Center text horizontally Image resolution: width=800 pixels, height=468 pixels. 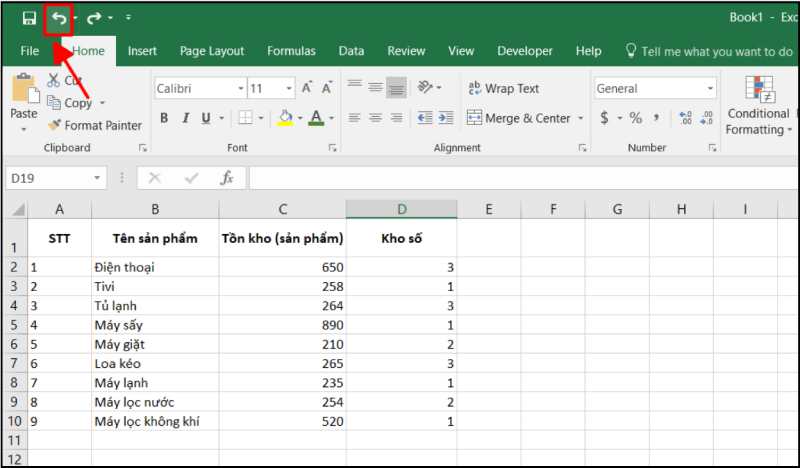pos(376,118)
